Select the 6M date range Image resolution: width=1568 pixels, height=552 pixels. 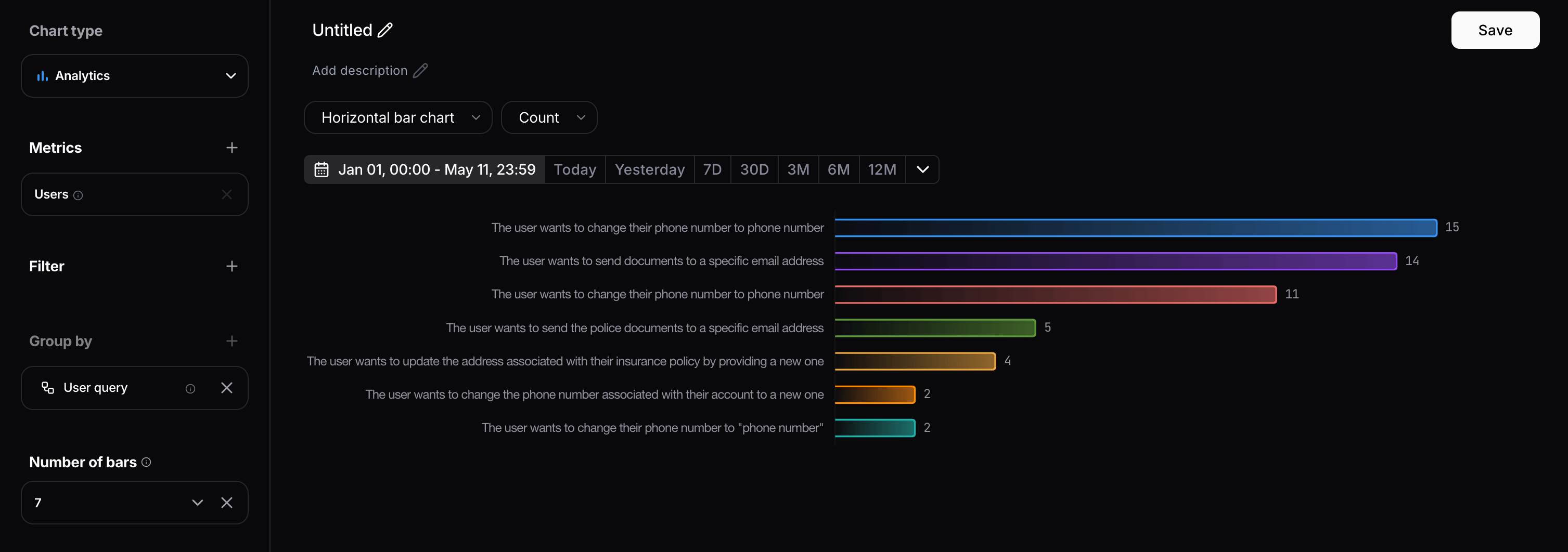click(x=839, y=169)
